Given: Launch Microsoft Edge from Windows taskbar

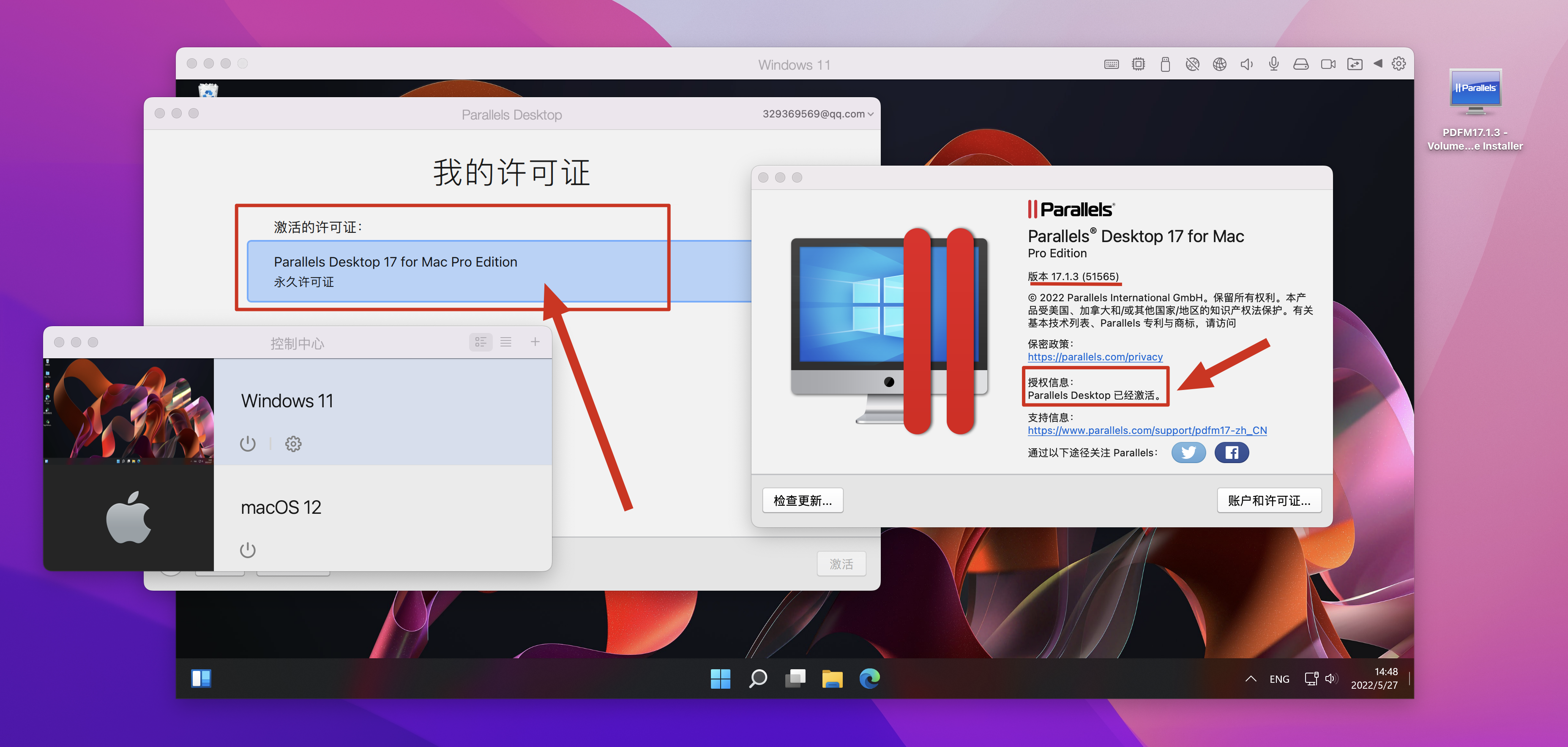Looking at the screenshot, I should coord(869,678).
